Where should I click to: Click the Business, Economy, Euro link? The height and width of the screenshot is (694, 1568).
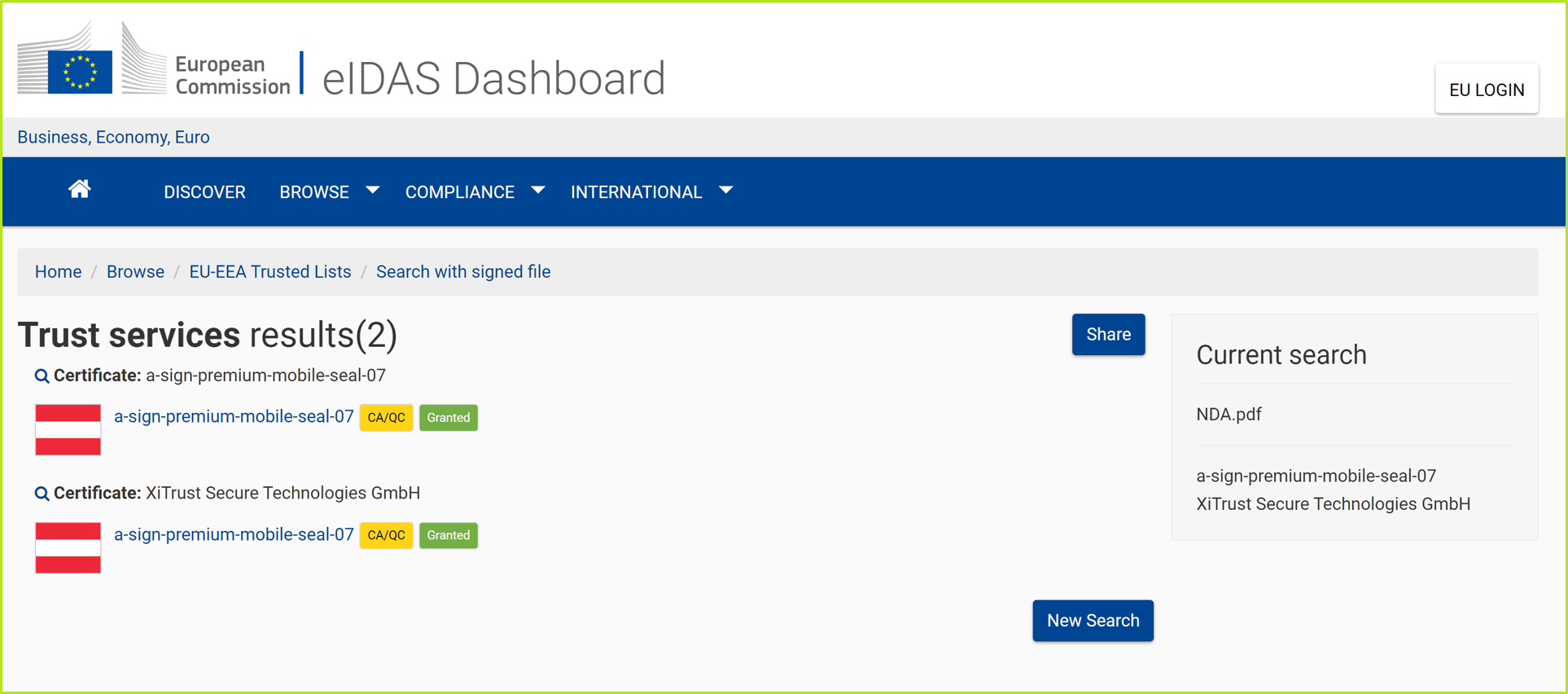pyautogui.click(x=113, y=137)
